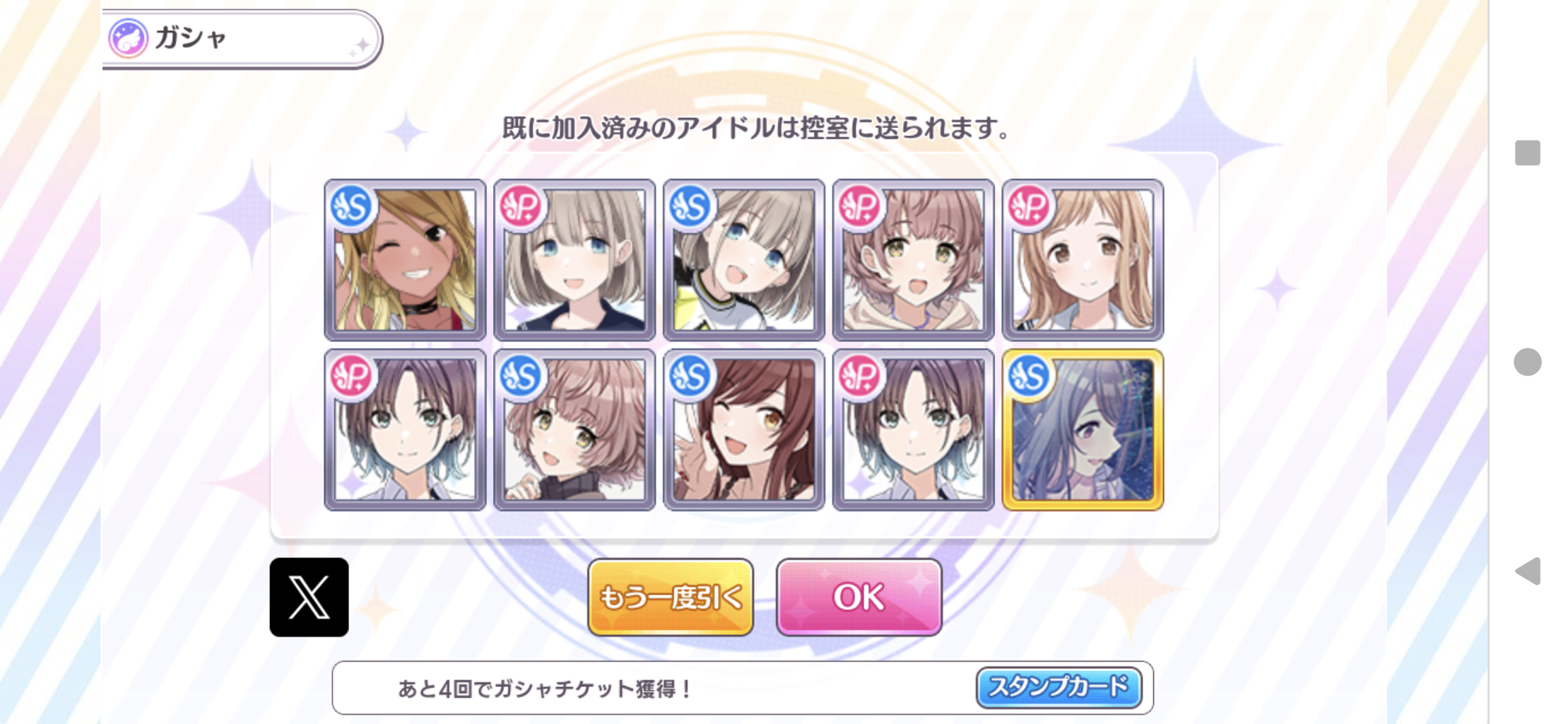This screenshot has width=1568, height=724.
Task: Click the X share icon
Action: [x=309, y=597]
